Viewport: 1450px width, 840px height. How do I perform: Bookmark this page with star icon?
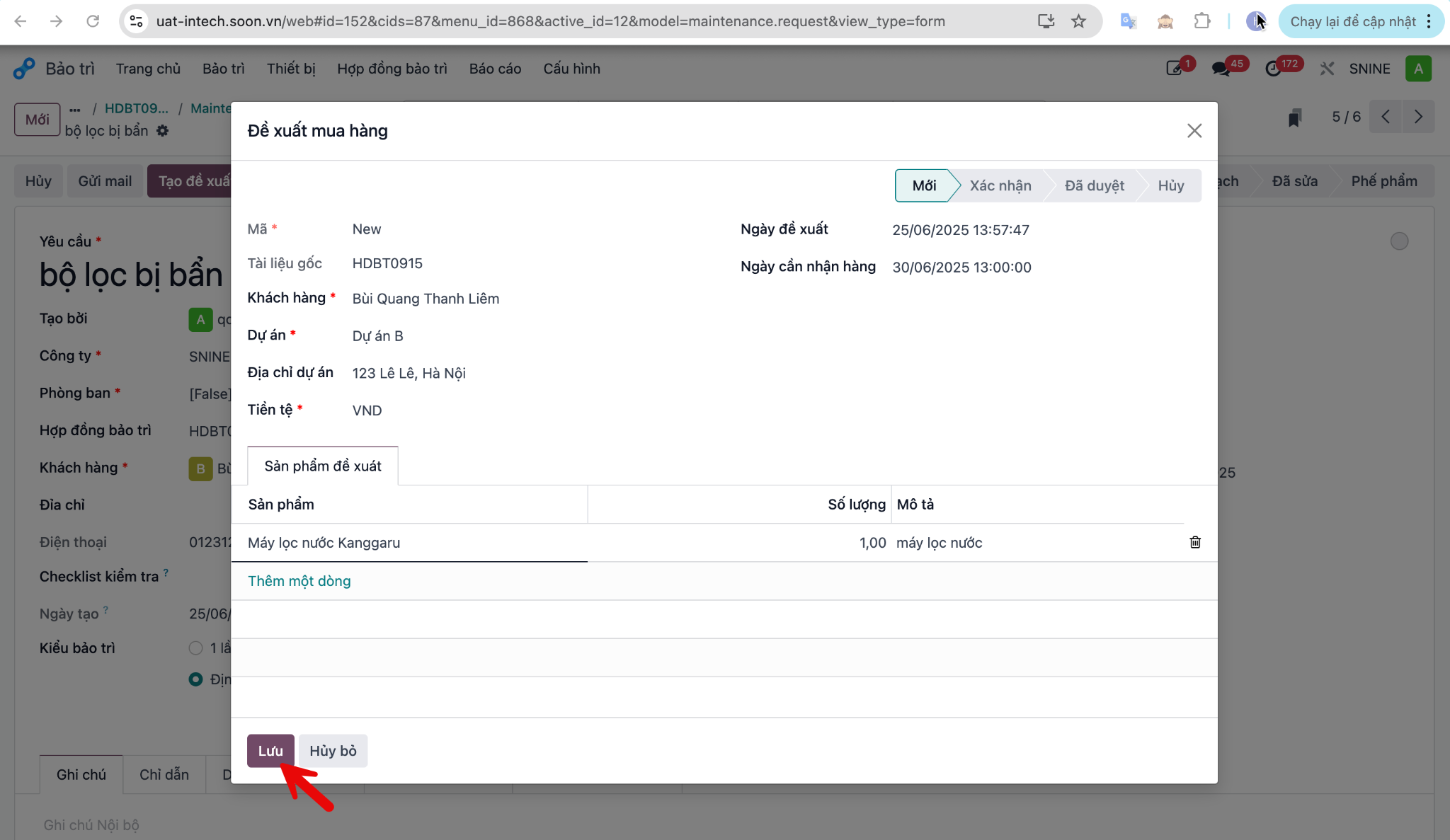pos(1078,21)
